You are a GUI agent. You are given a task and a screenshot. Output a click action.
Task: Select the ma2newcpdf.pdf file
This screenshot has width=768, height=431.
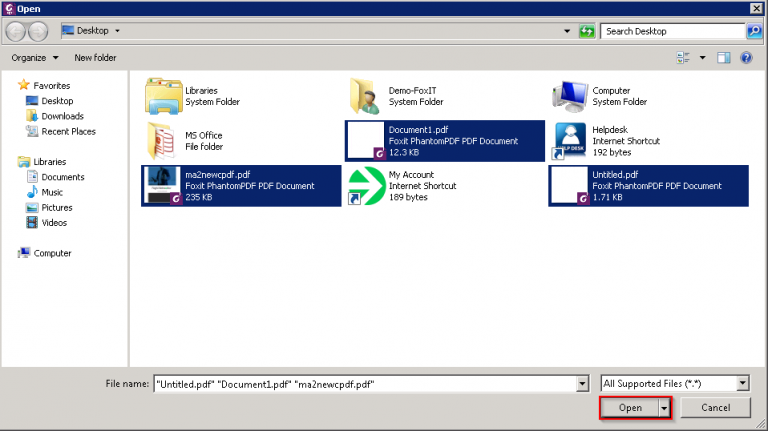pyautogui.click(x=241, y=185)
